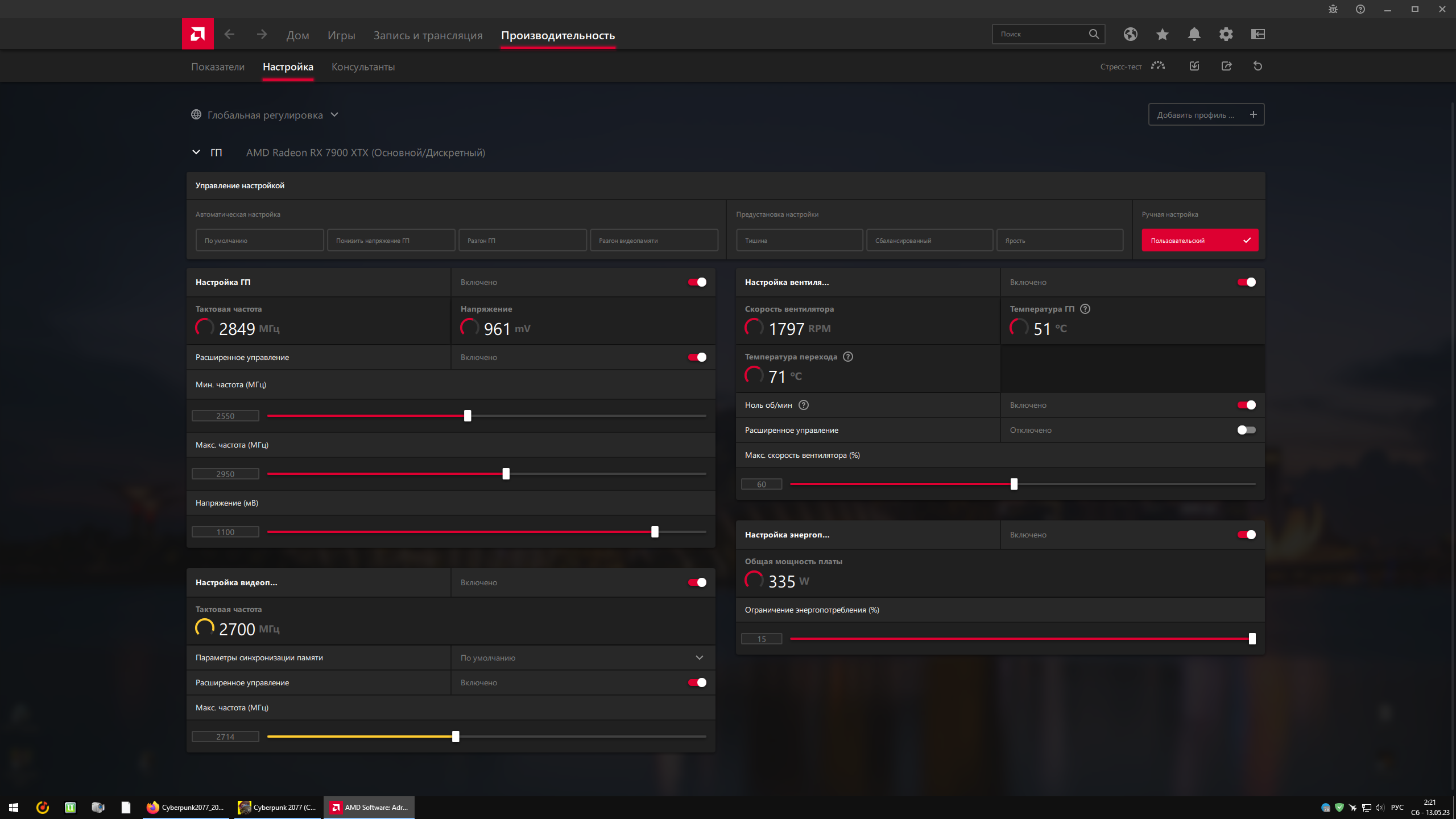Expand Глобальная регулировка dropdown
Viewport: 1456px width, 819px height.
point(334,115)
